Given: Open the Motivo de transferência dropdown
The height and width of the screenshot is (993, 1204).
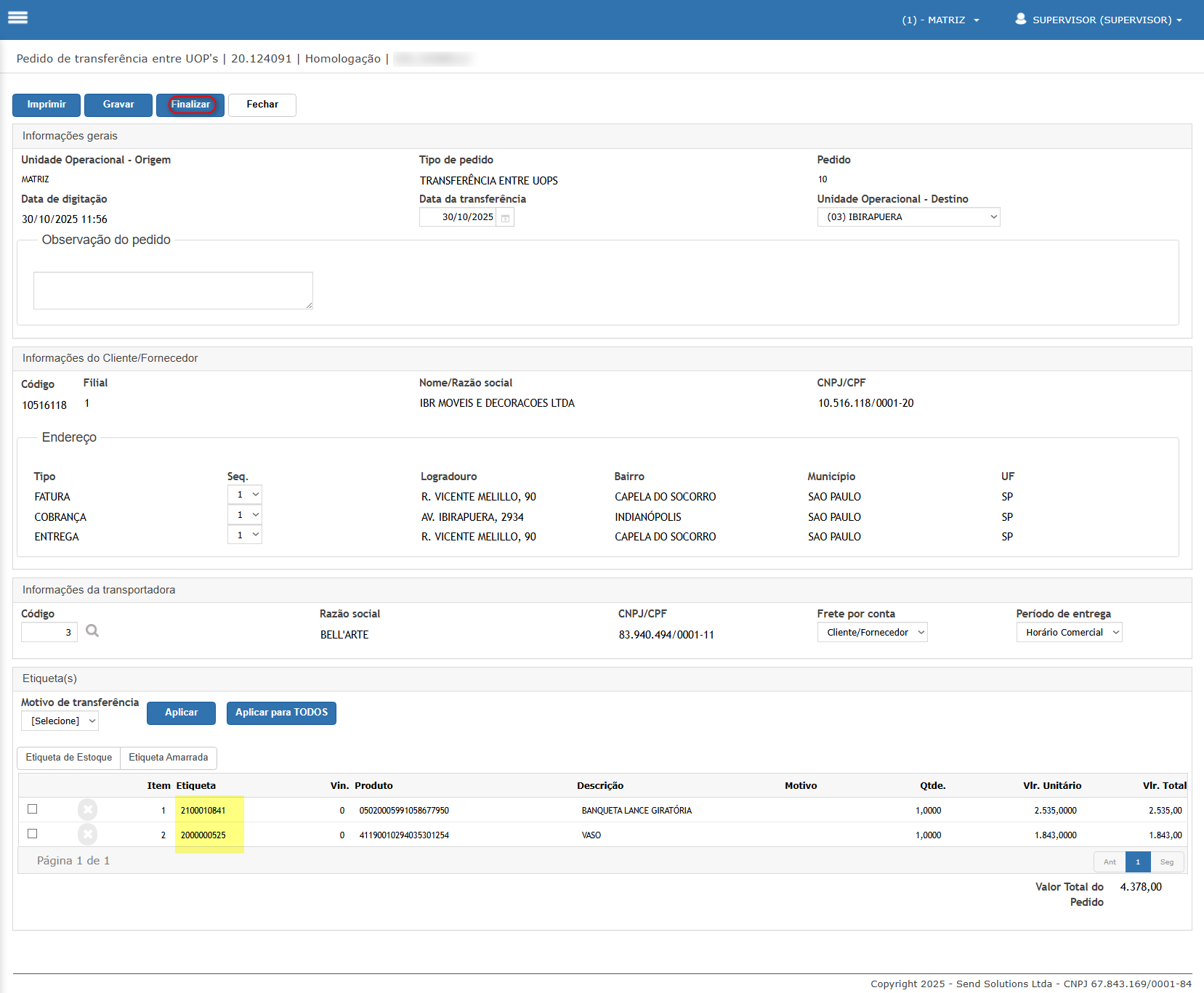Looking at the screenshot, I should coord(60,721).
